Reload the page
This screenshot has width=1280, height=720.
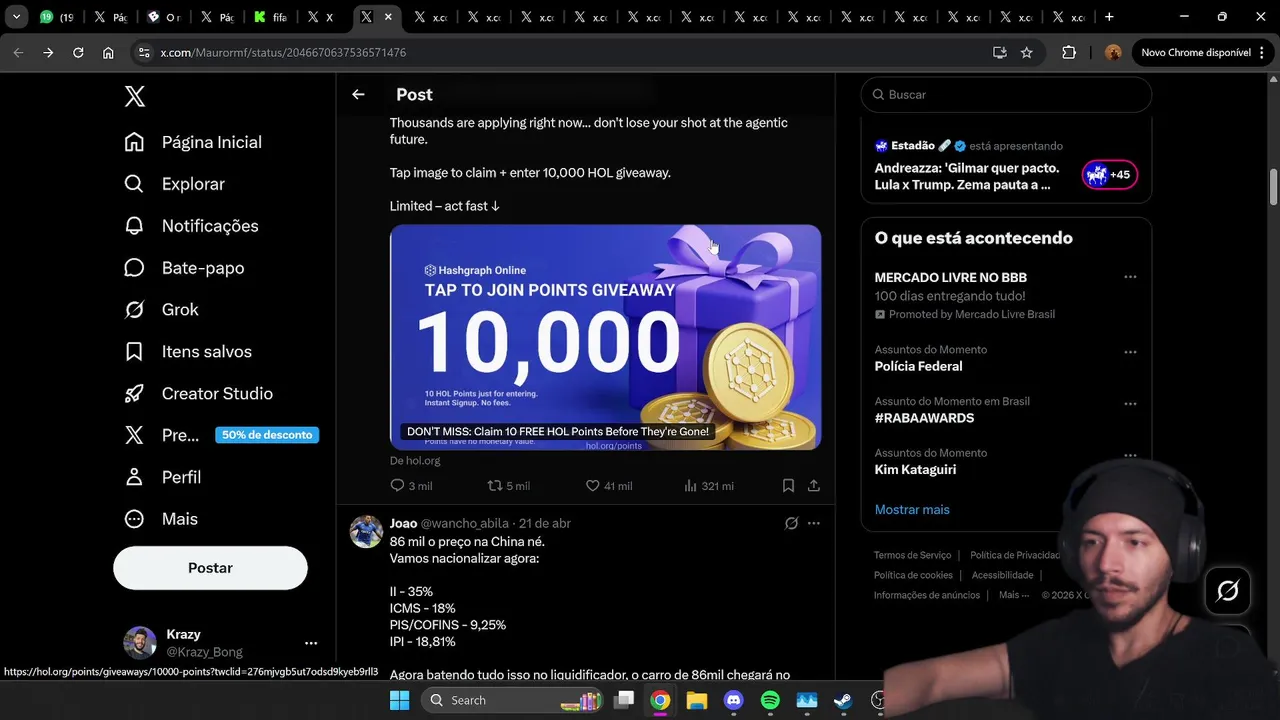(78, 52)
